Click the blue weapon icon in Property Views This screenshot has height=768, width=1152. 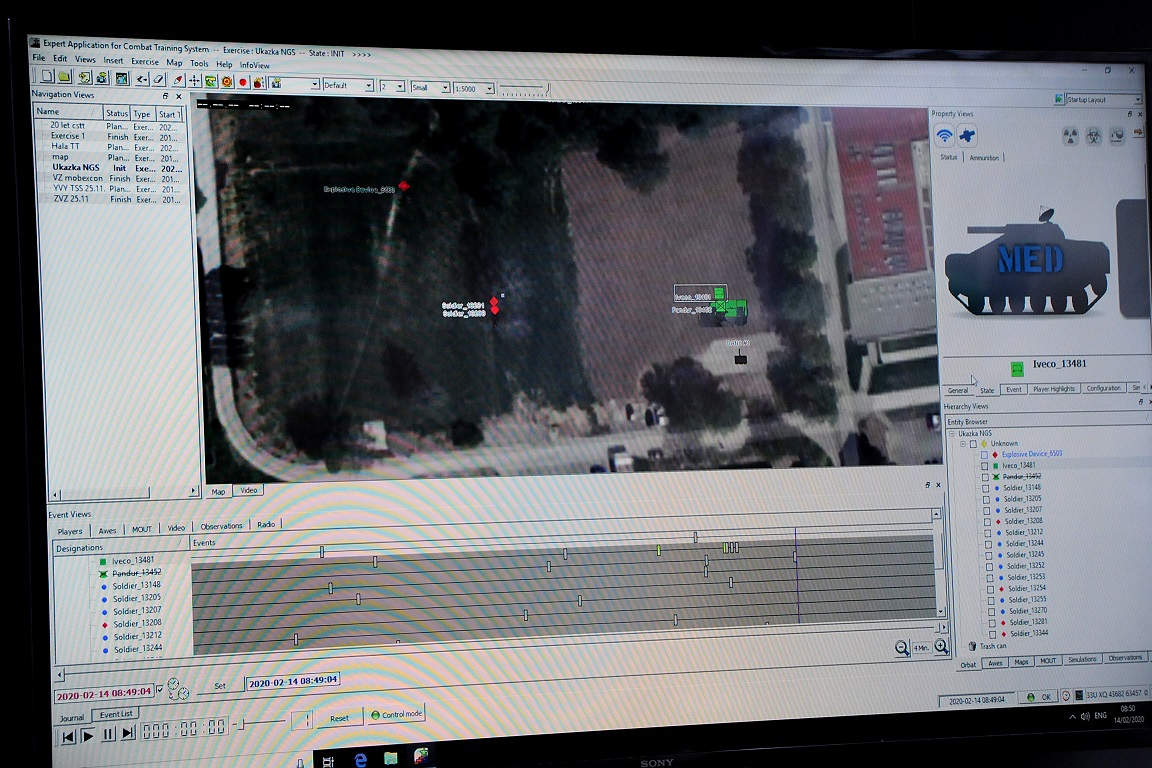[968, 136]
